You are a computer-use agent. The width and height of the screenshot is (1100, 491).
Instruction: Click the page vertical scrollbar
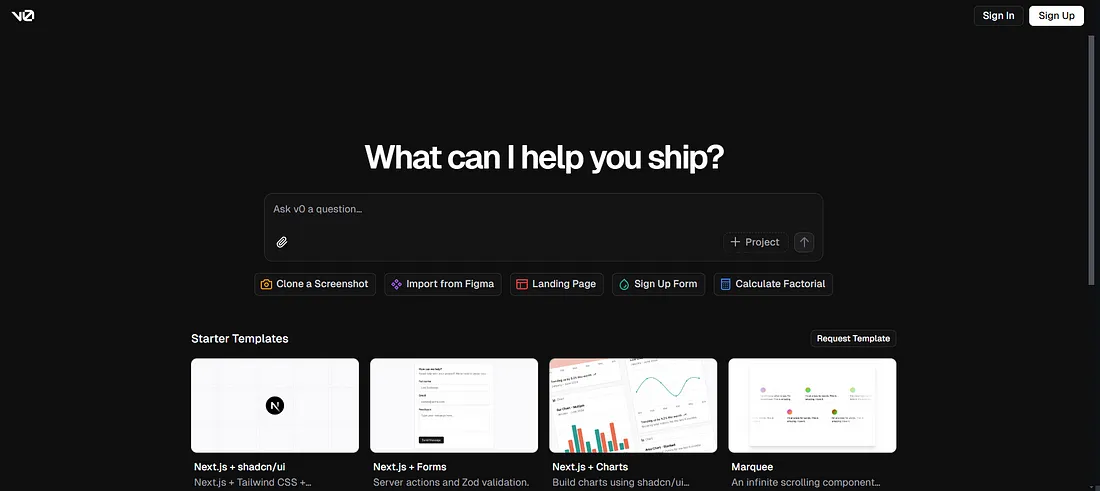[1092, 158]
